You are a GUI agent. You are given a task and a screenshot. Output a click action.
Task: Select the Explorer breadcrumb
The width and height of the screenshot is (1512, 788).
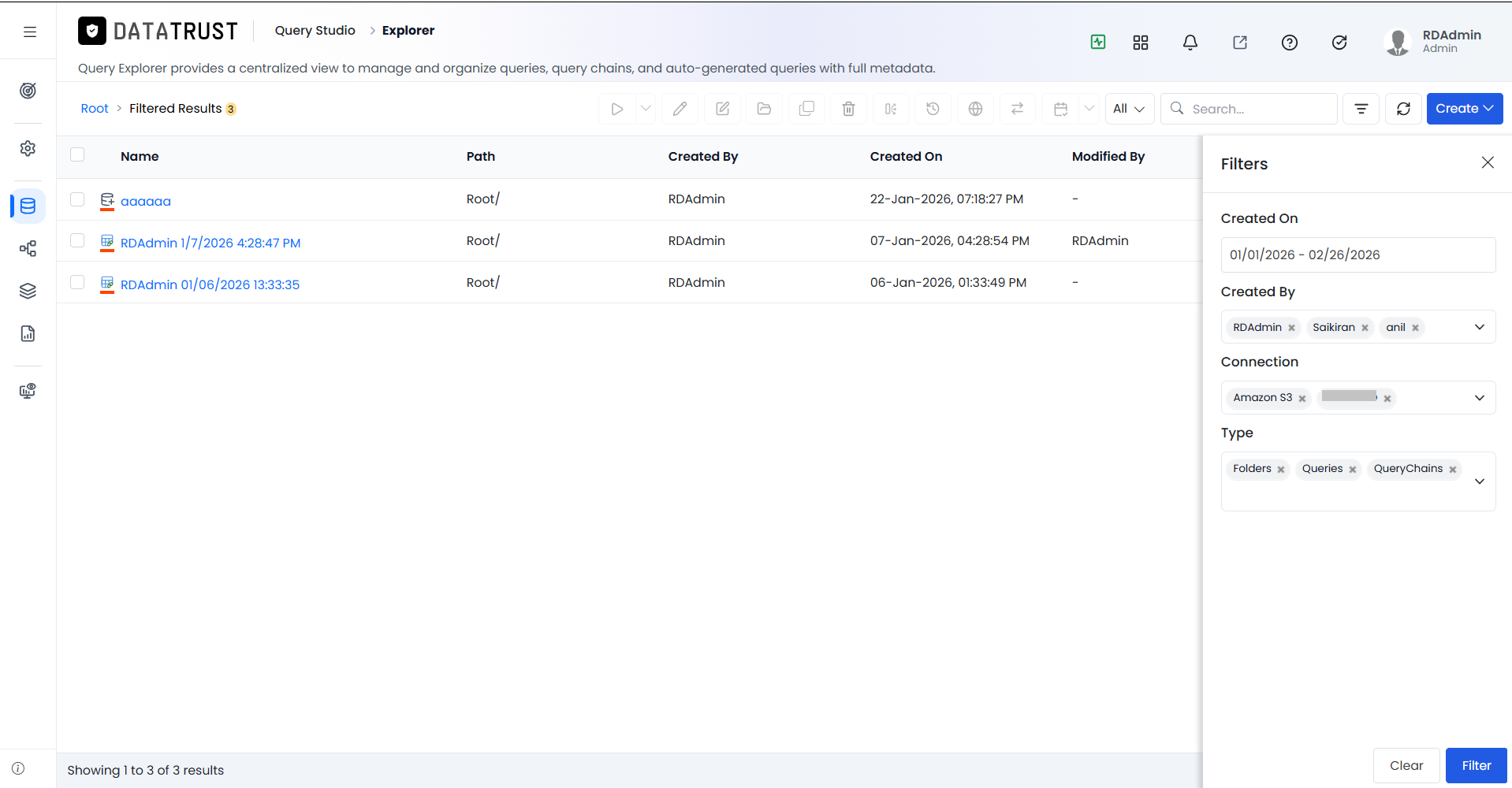click(408, 31)
